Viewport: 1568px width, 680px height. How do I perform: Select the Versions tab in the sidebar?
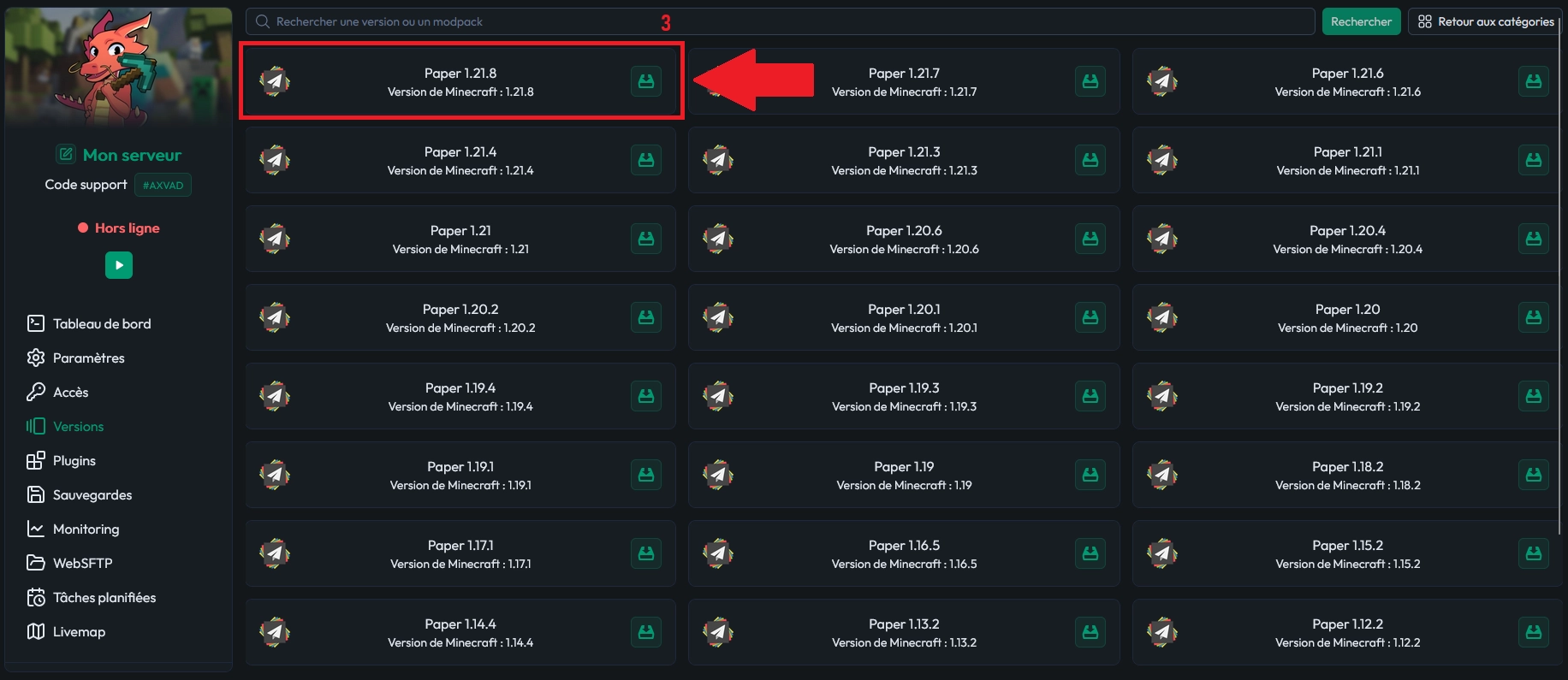point(78,426)
